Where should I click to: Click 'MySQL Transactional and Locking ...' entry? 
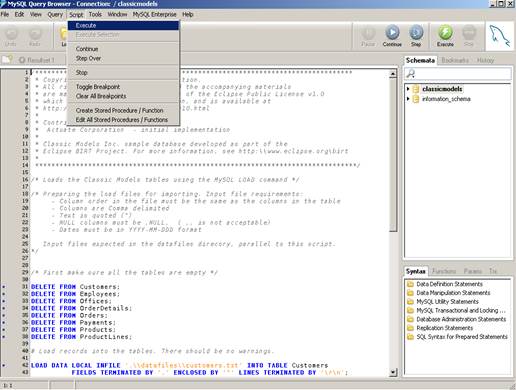(x=461, y=310)
